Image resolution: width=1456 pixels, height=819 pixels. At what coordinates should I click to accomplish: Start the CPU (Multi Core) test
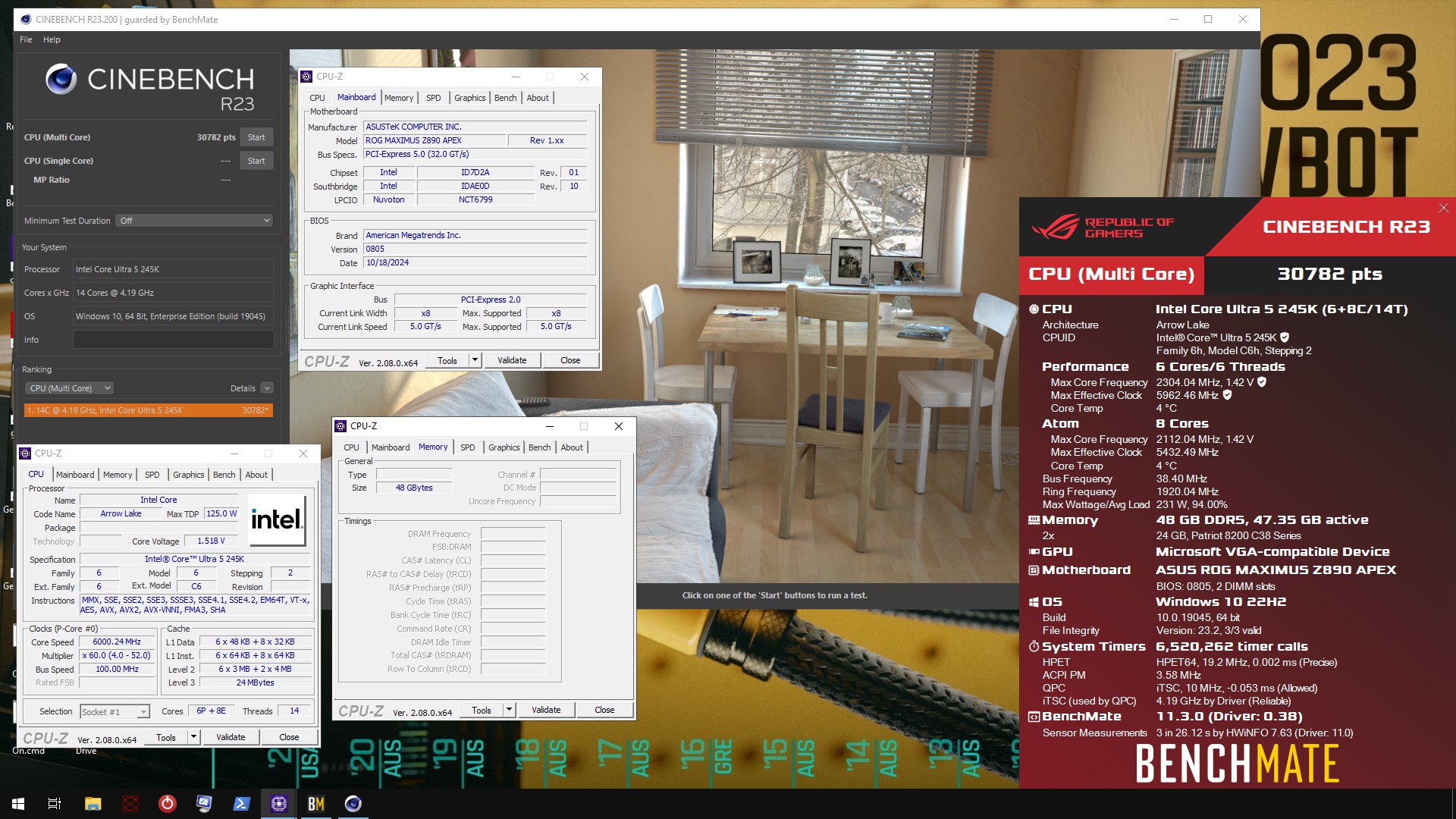[256, 137]
